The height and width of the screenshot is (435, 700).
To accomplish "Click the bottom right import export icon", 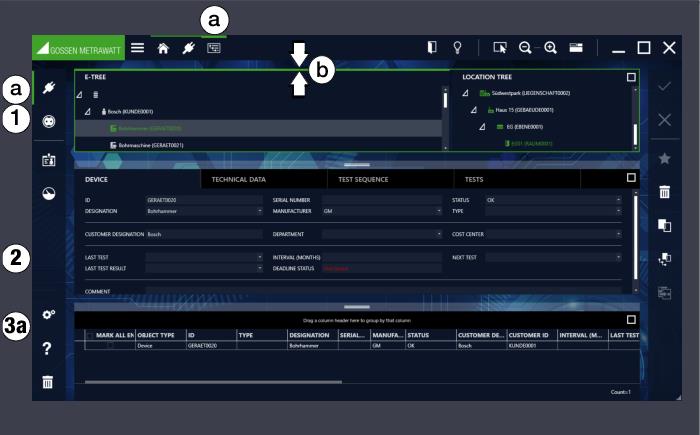I will (664, 293).
